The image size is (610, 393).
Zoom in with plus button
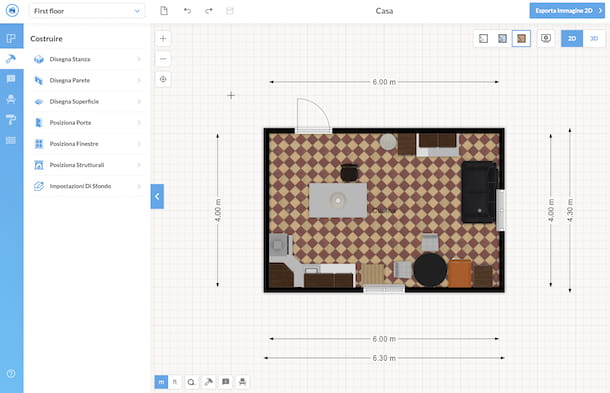(x=163, y=38)
